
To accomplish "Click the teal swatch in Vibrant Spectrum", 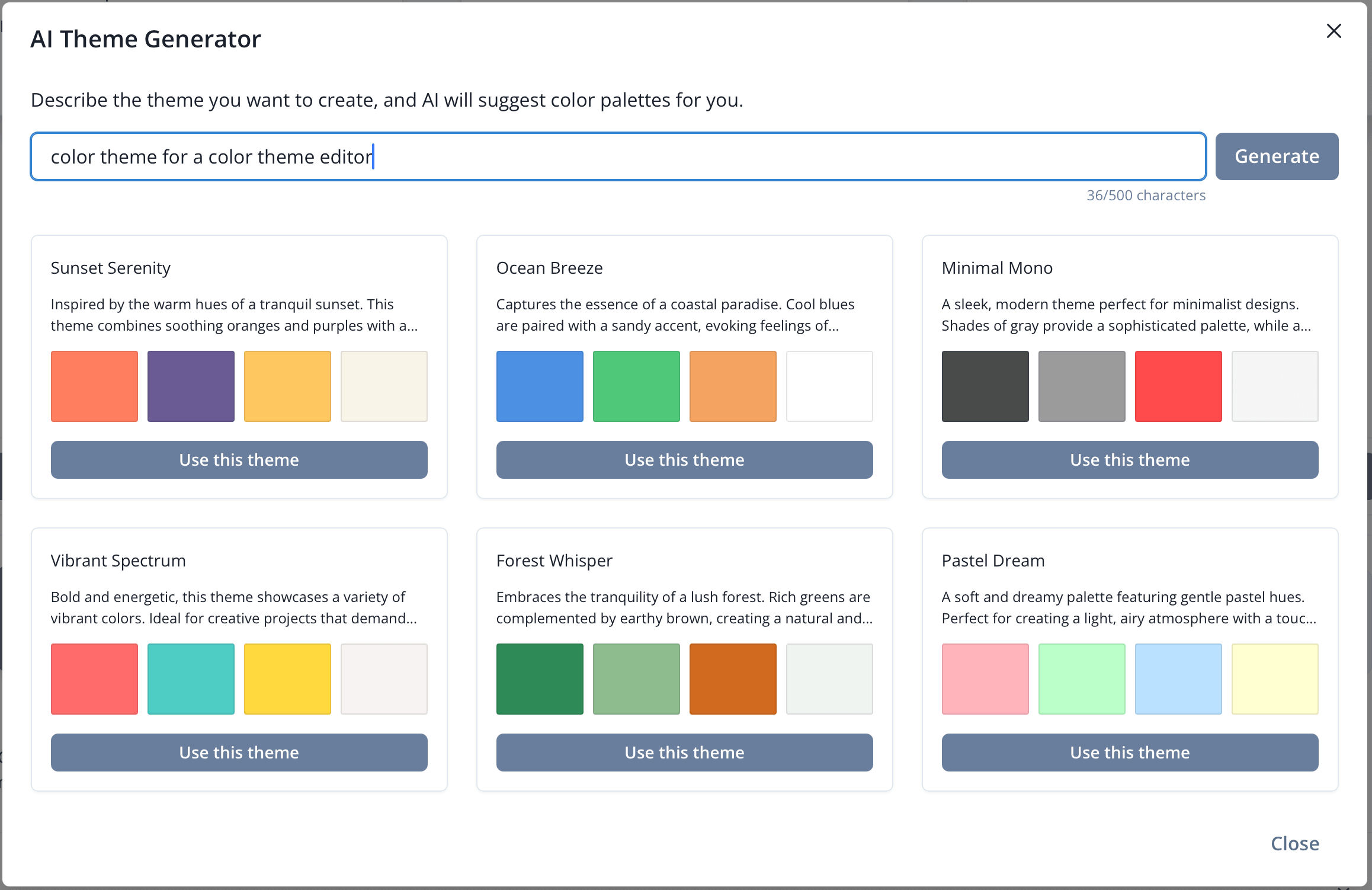I will (x=191, y=679).
